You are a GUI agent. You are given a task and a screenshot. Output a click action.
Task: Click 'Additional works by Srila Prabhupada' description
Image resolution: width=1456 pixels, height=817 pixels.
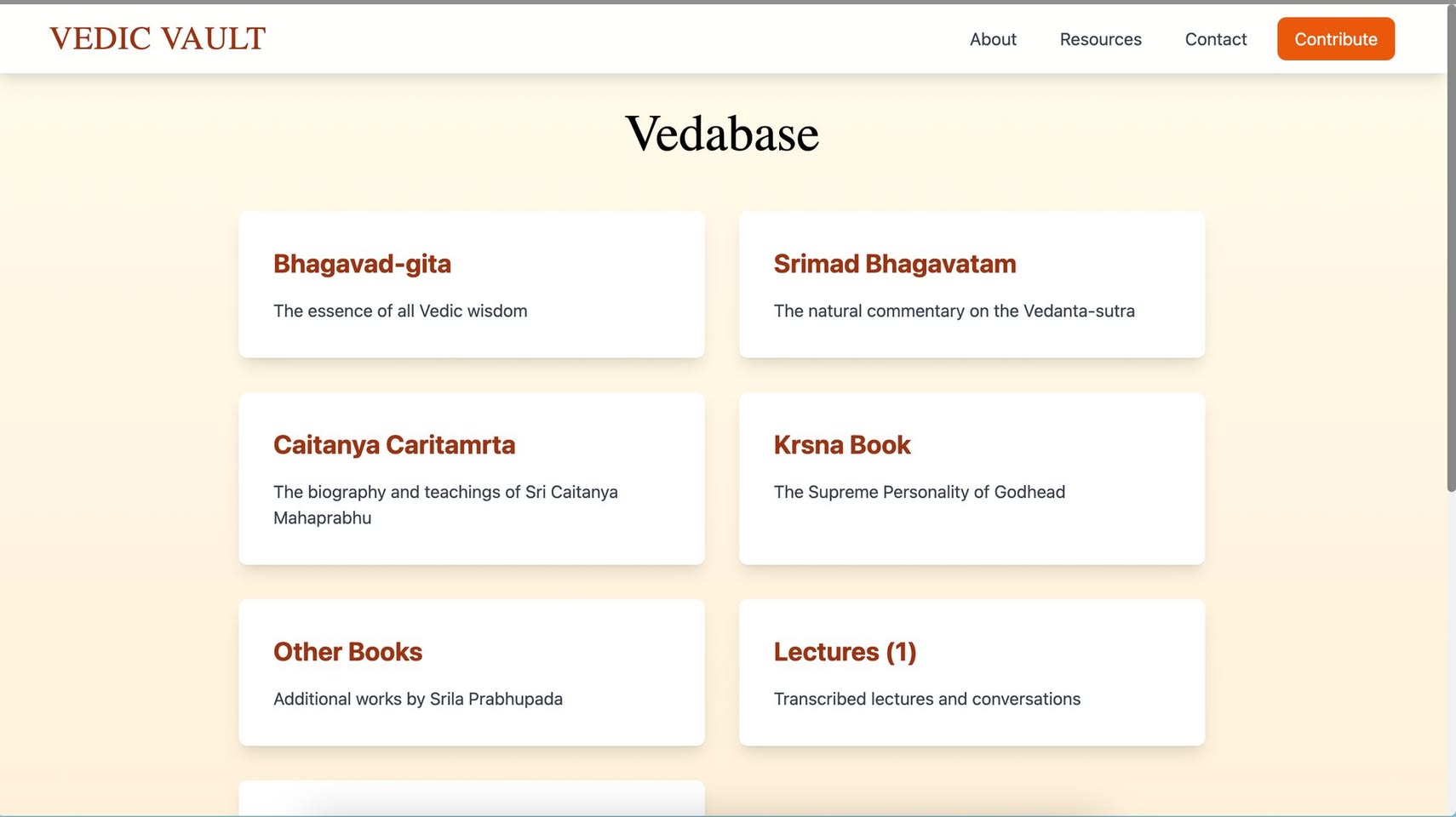click(417, 699)
